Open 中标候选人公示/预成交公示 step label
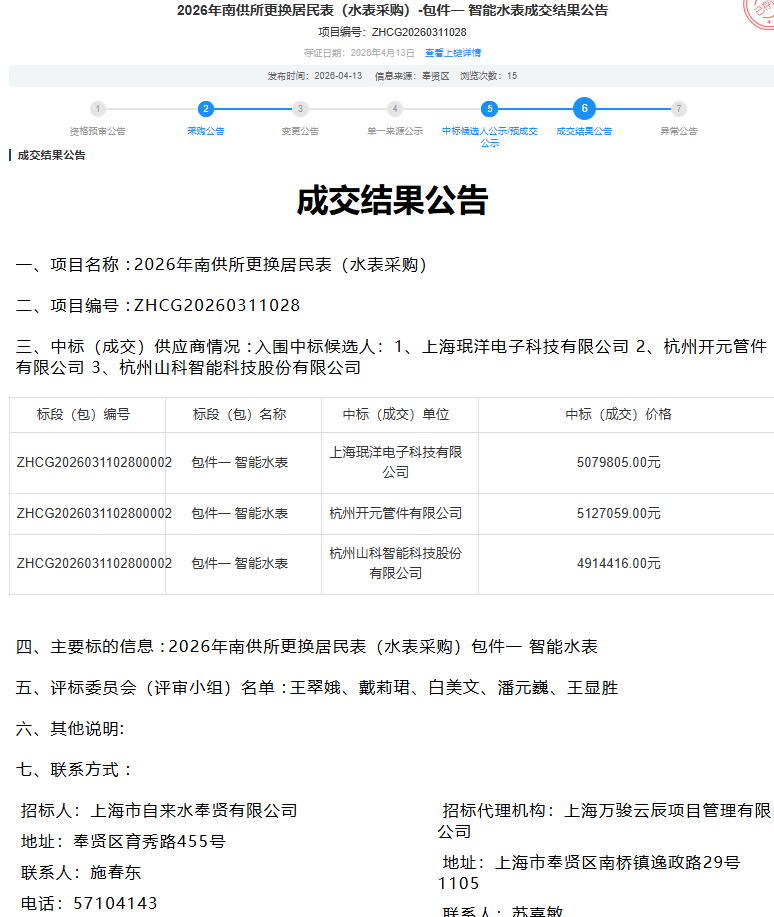The width and height of the screenshot is (774, 917). [x=489, y=137]
